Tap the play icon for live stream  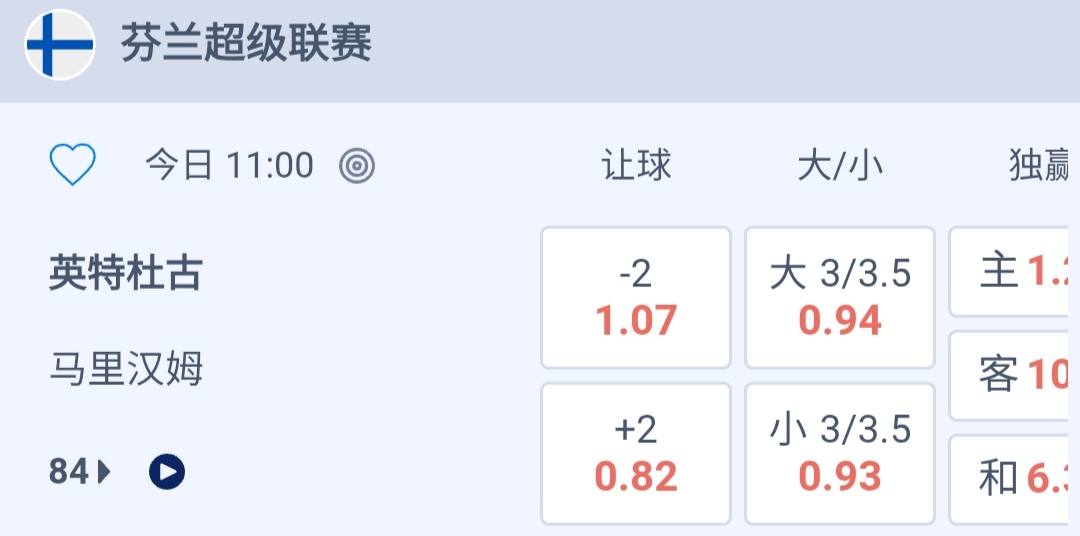167,471
